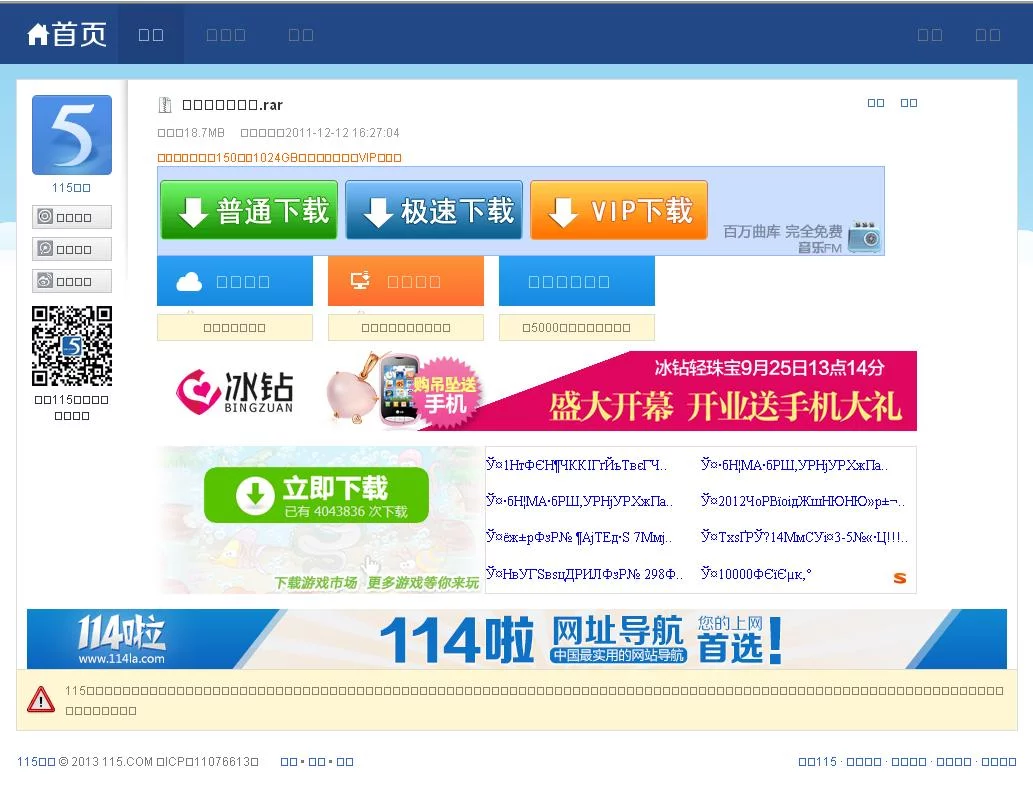
Task: Click 已有 4043836 次下载 count text
Action: pos(346,511)
